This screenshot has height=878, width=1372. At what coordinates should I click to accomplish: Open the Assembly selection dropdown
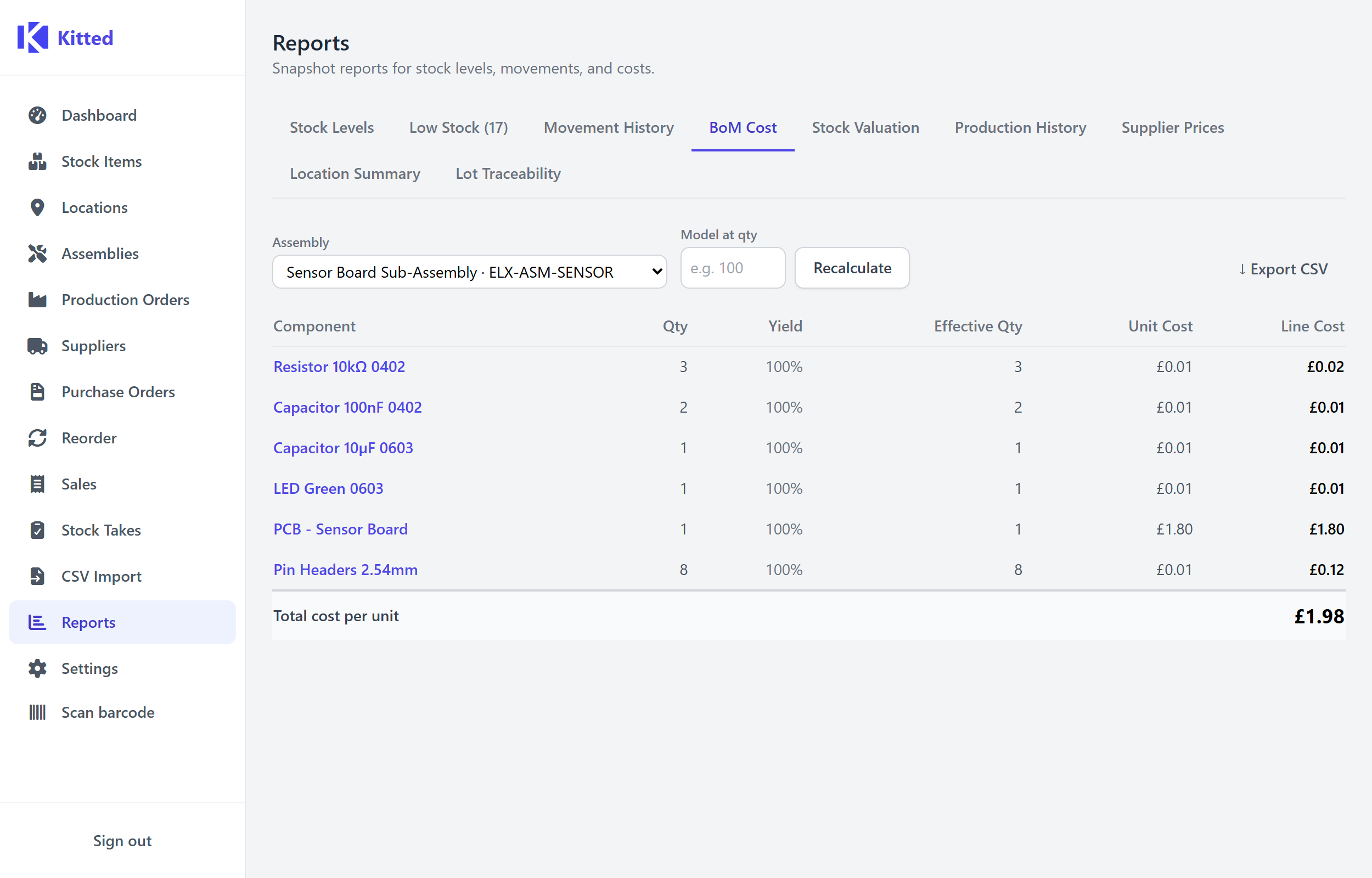(x=469, y=272)
